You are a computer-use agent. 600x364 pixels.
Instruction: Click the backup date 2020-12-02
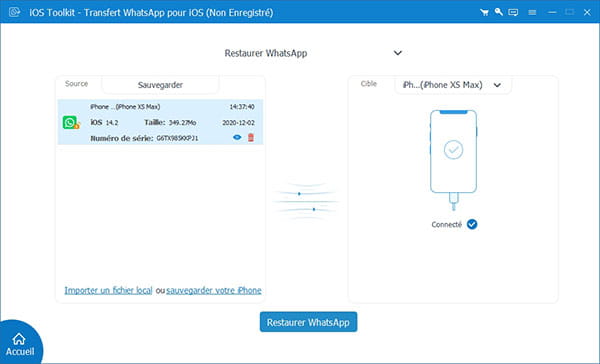coord(238,123)
